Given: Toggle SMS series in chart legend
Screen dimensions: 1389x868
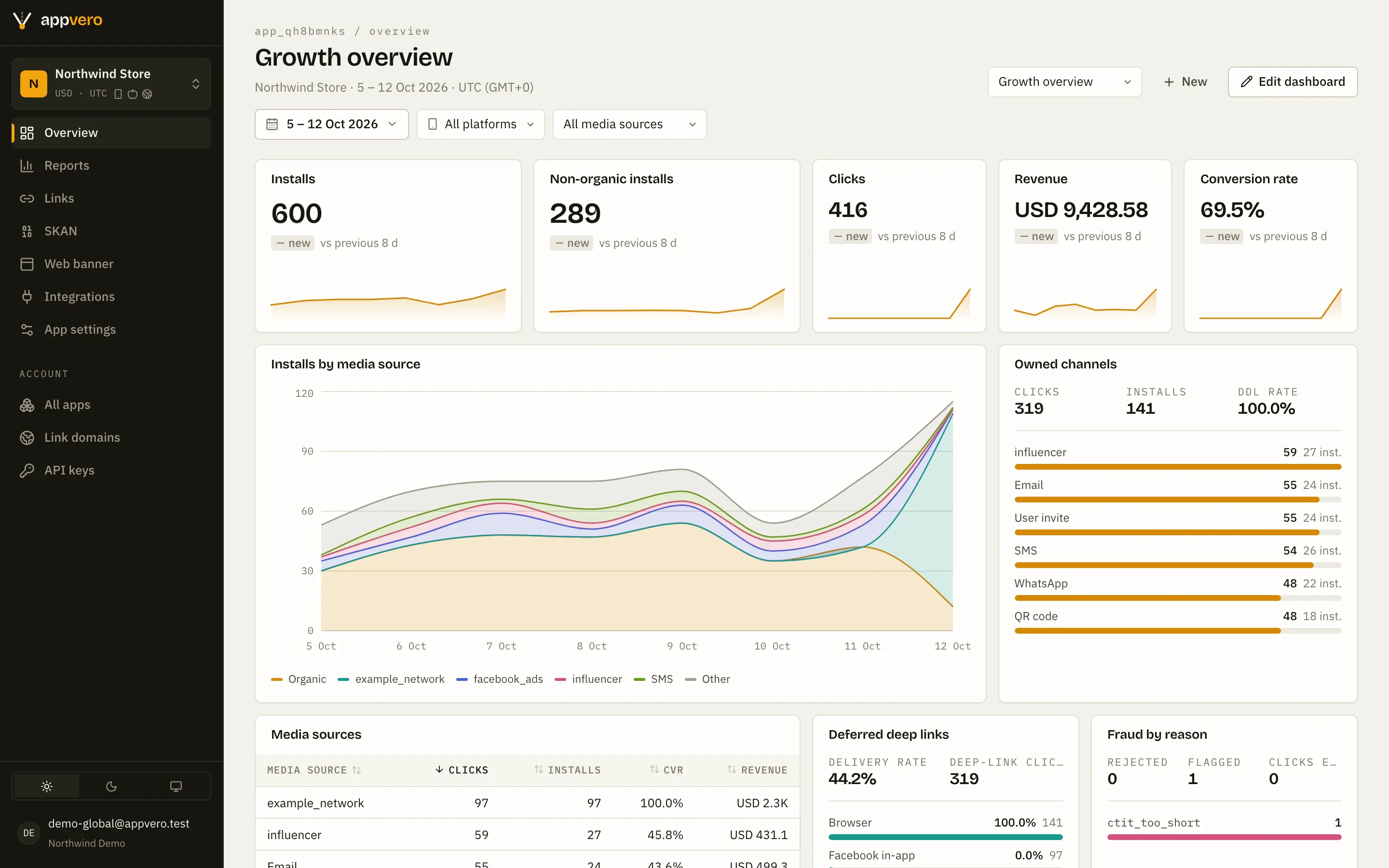Looking at the screenshot, I should 653,679.
